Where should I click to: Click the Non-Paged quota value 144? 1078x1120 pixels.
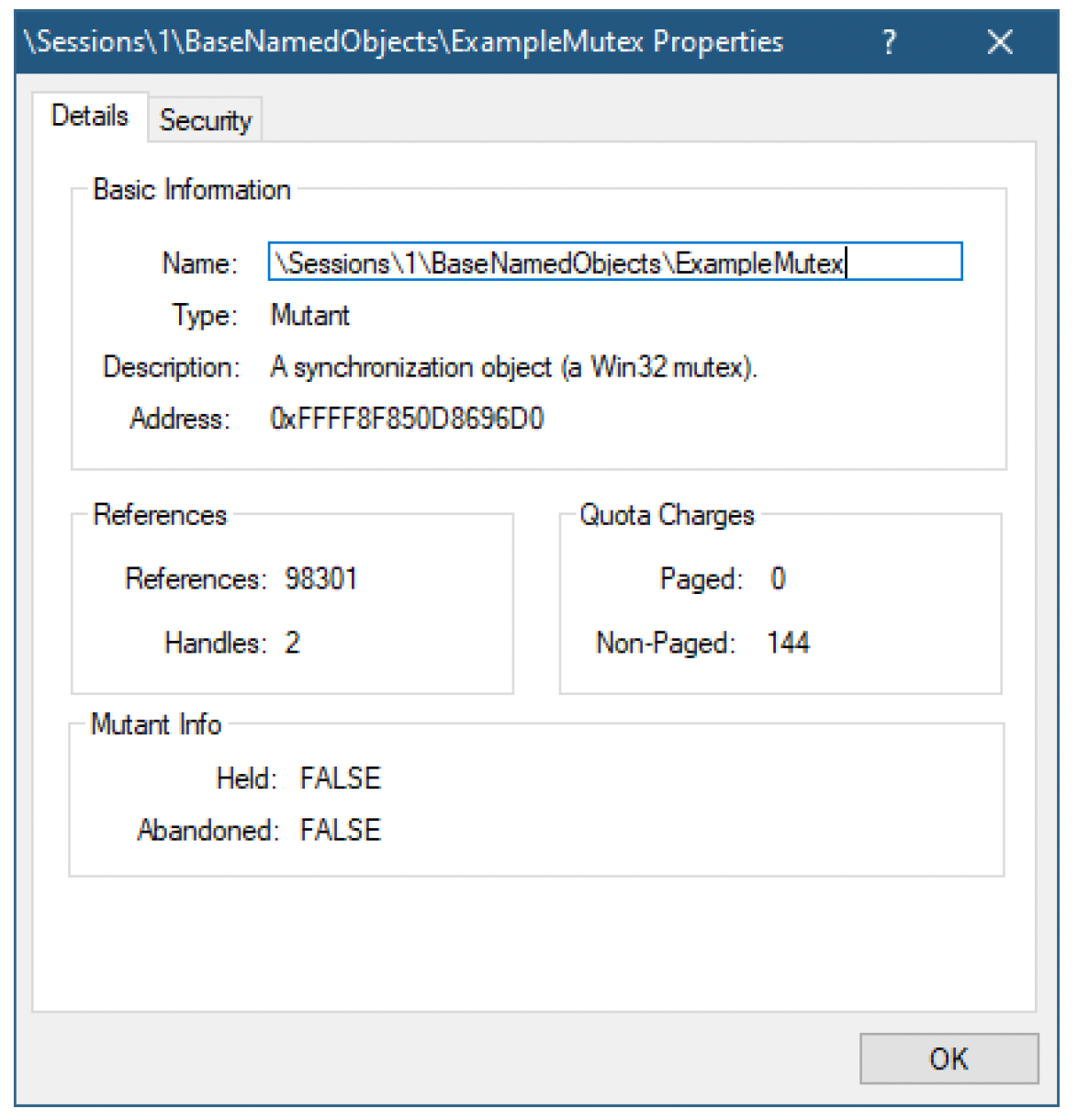pos(788,643)
